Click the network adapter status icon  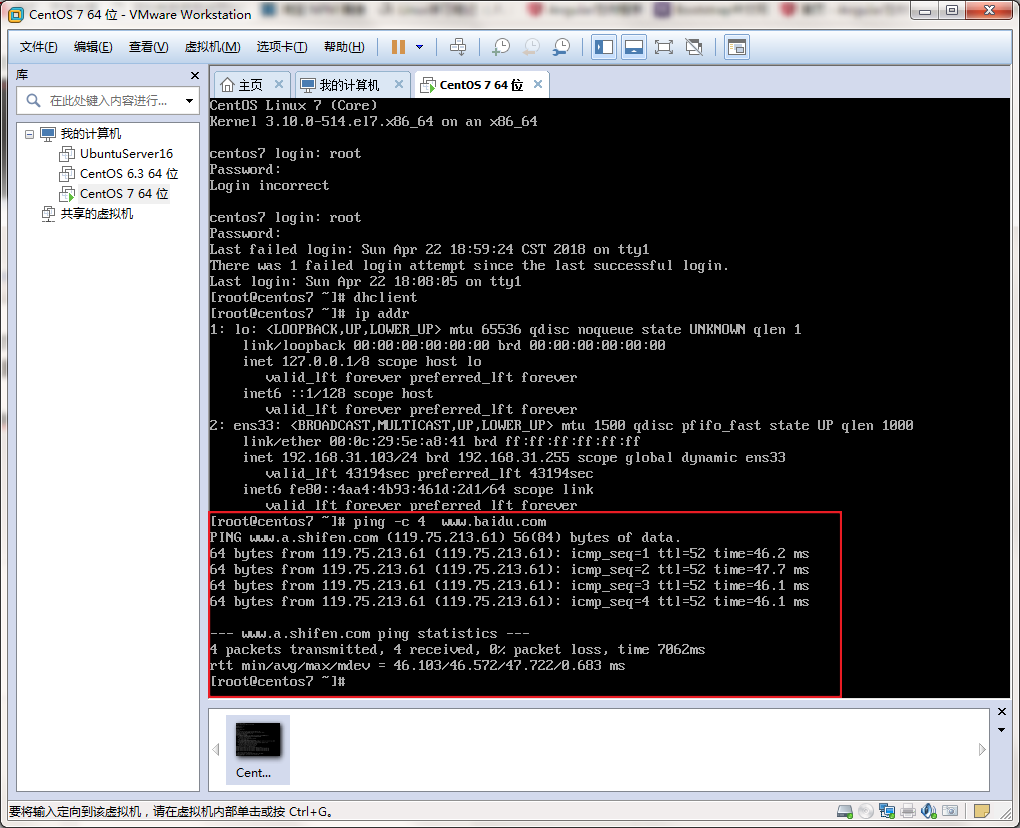coord(887,811)
